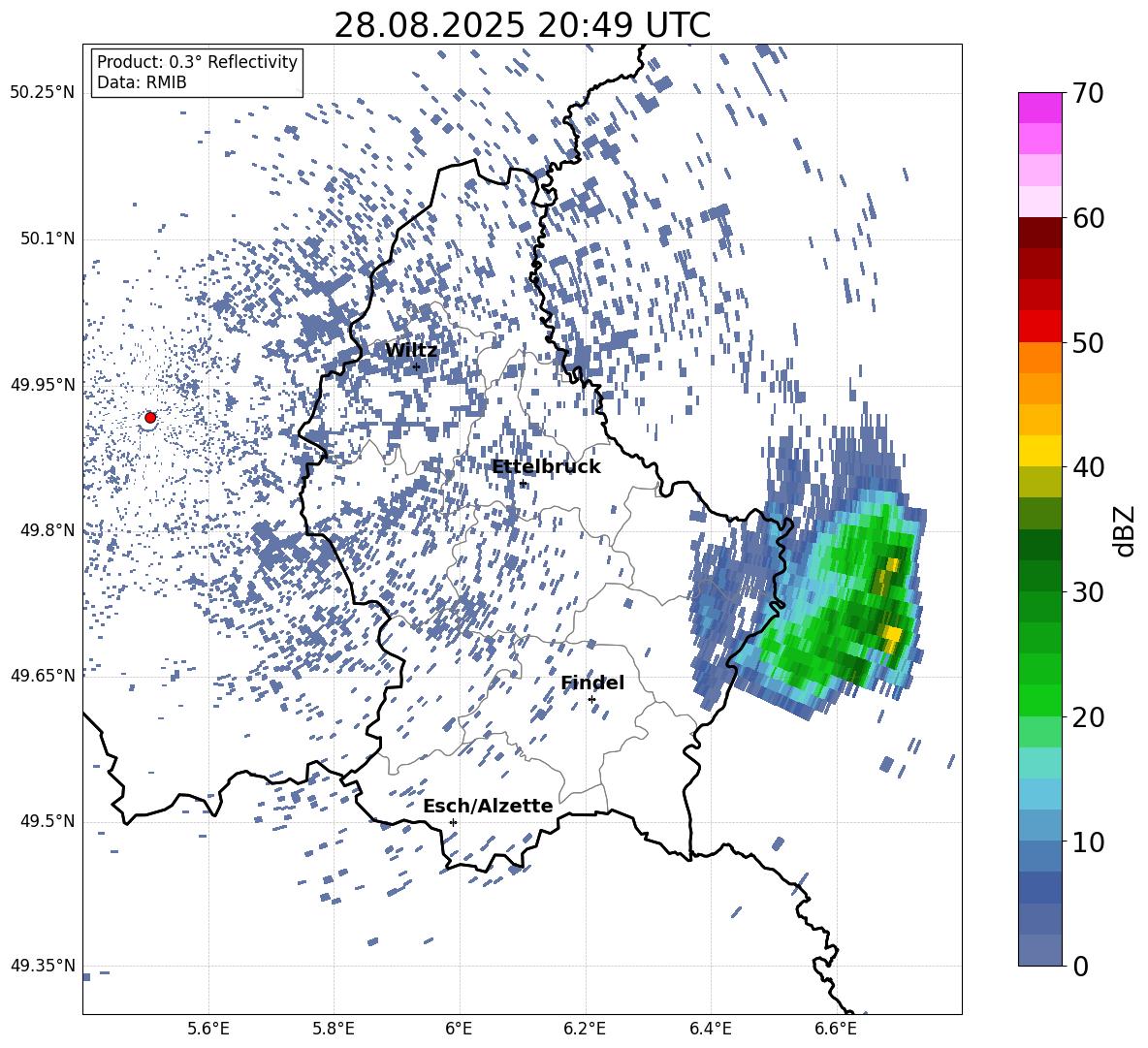Image resolution: width=1148 pixels, height=1048 pixels.
Task: Click the magenta top colorbar swatch
Action: [1040, 108]
